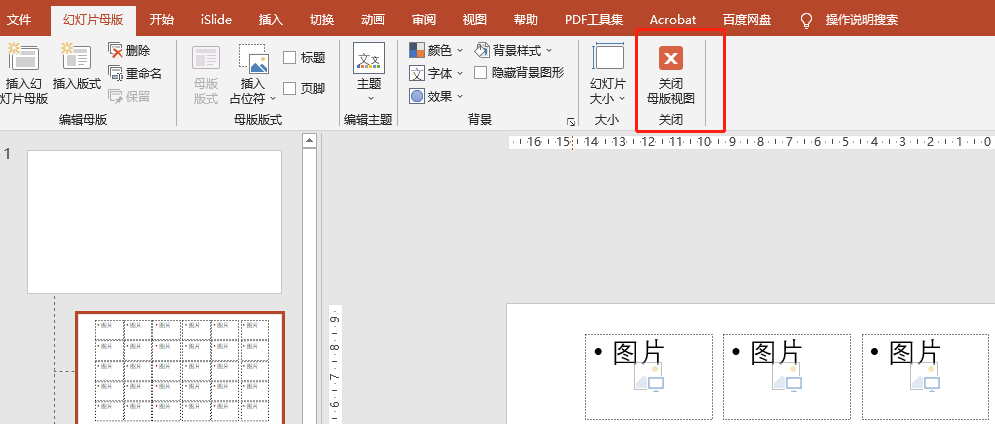Enable Hide Background Graphics checkbox
995x424 pixels.
click(x=480, y=73)
